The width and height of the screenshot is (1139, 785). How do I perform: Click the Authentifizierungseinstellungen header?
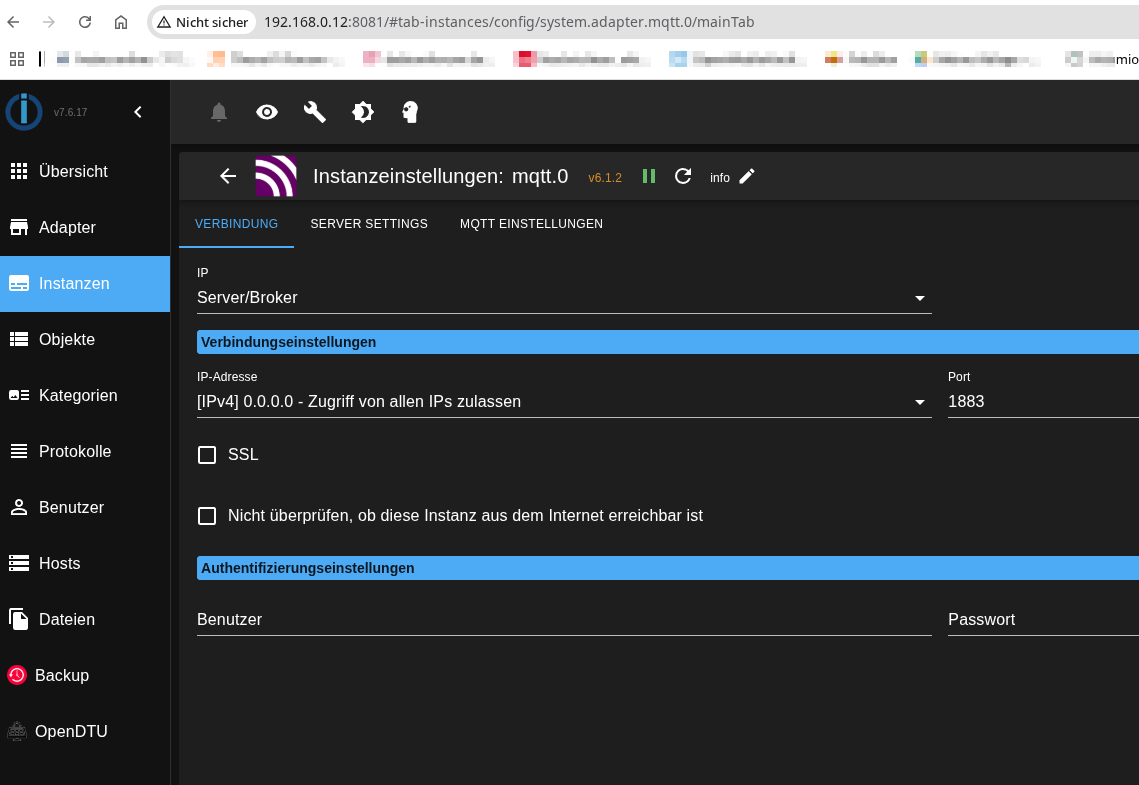tap(668, 568)
